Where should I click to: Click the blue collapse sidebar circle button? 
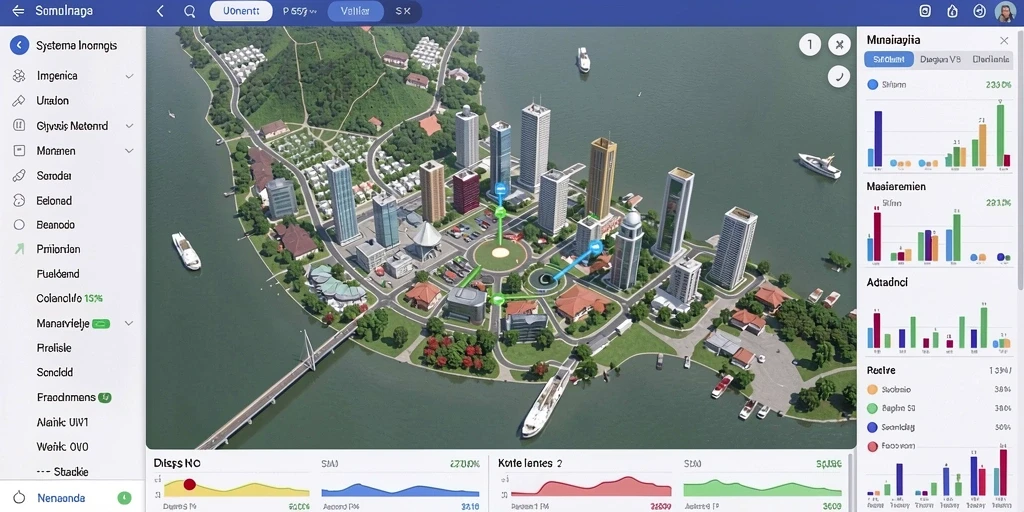pos(20,45)
